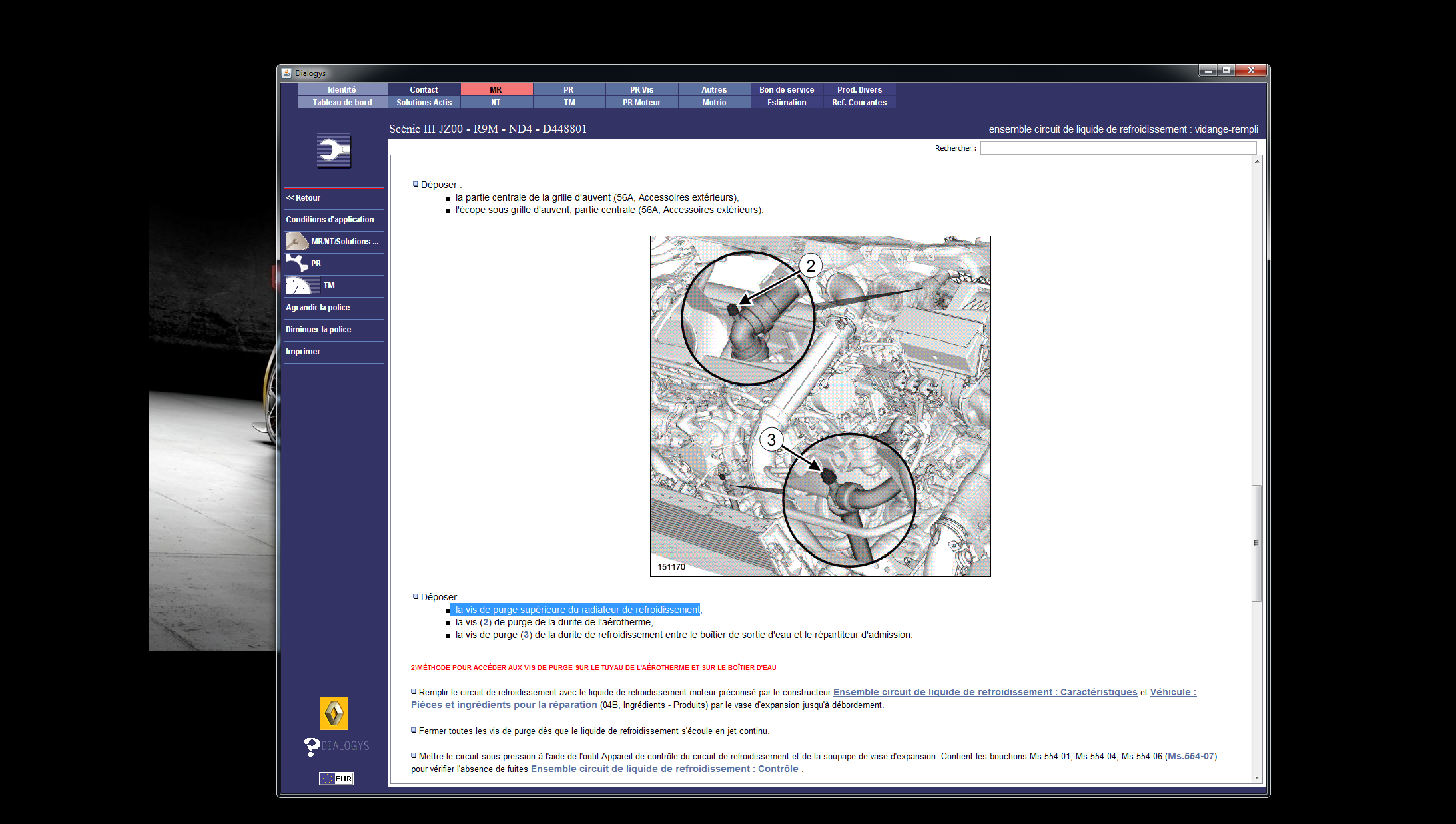The image size is (1456, 824).
Task: Switch to the PR Vis tab
Action: 641,90
